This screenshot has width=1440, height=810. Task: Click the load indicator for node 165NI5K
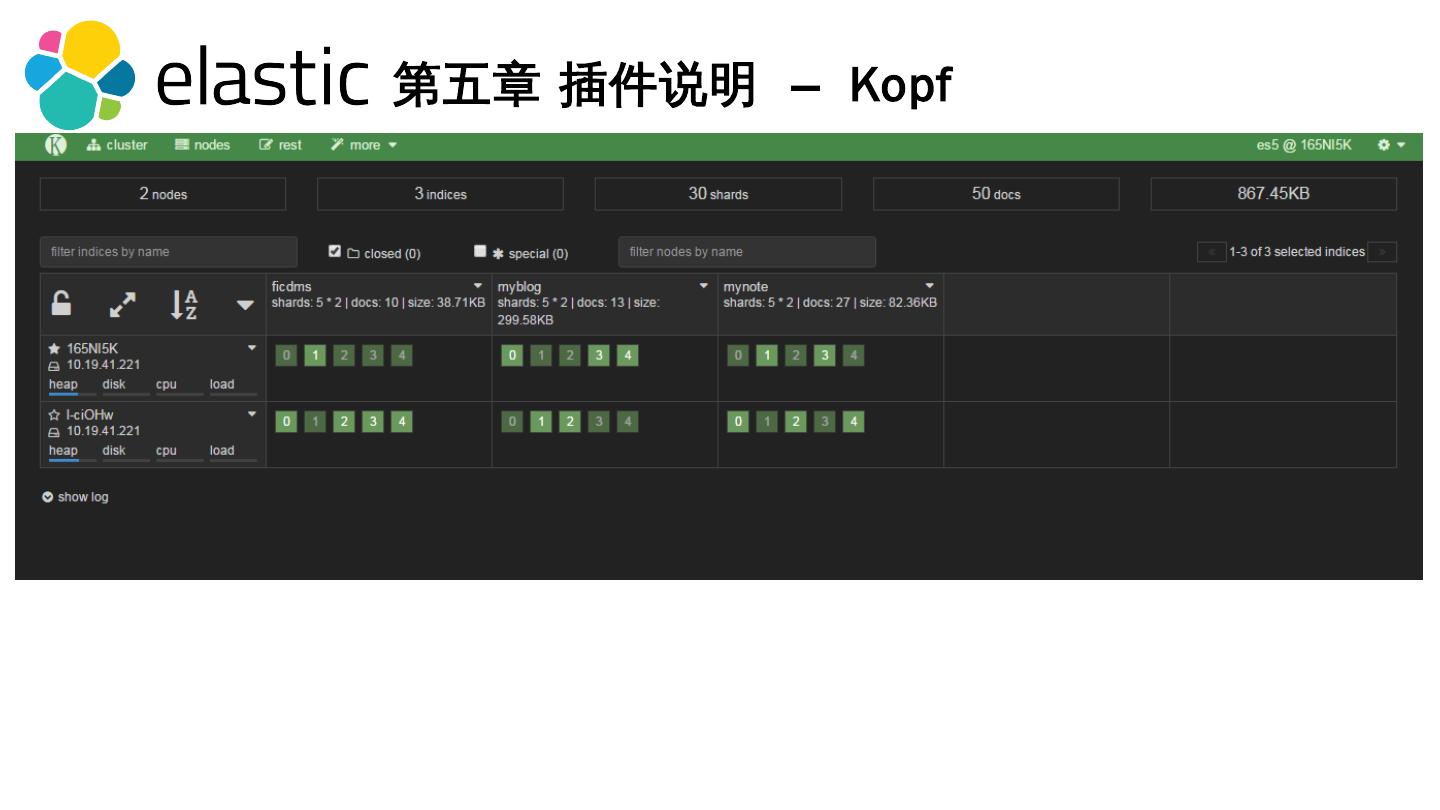pyautogui.click(x=233, y=387)
